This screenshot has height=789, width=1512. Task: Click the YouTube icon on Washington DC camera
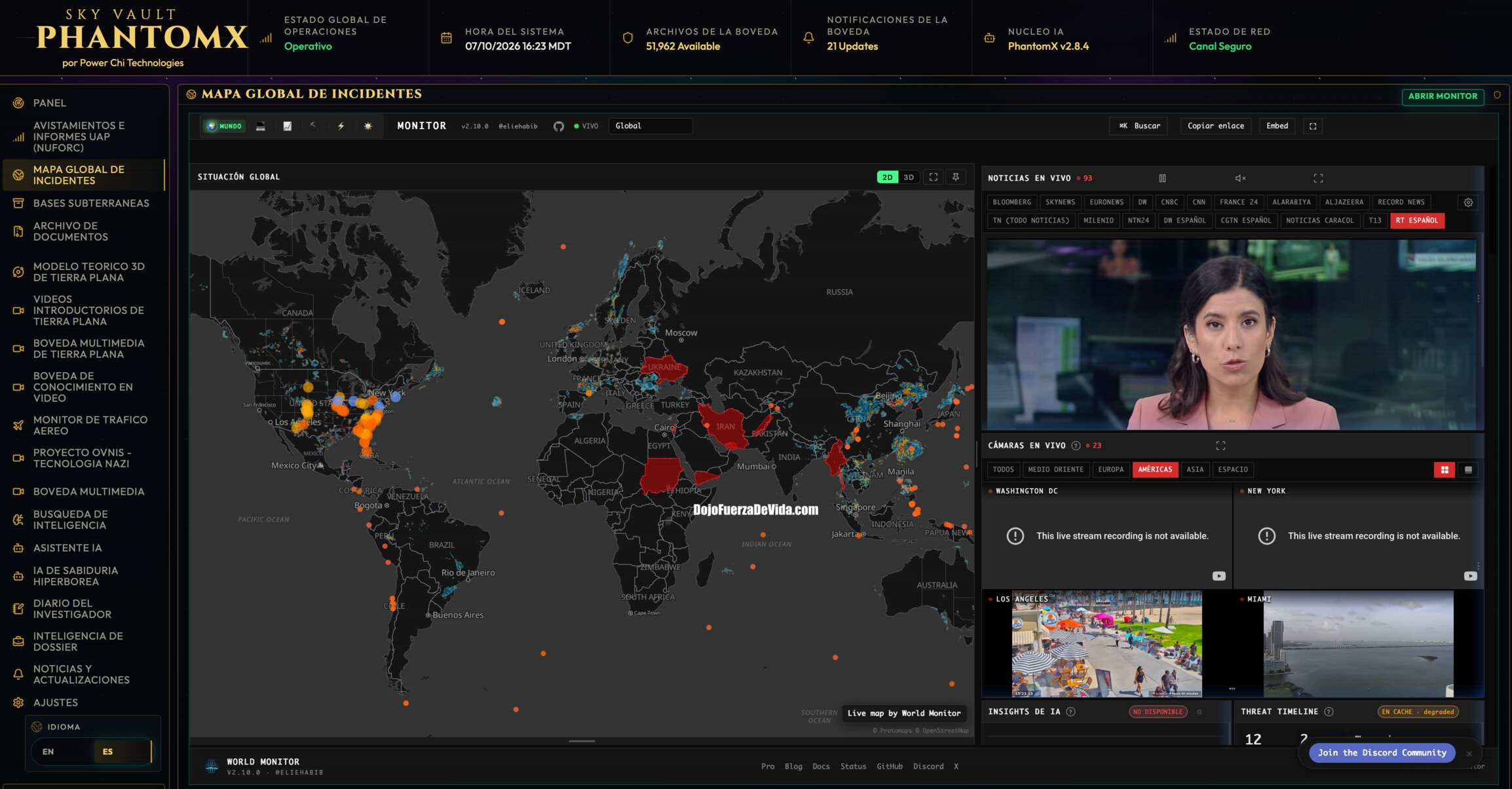coord(1219,576)
